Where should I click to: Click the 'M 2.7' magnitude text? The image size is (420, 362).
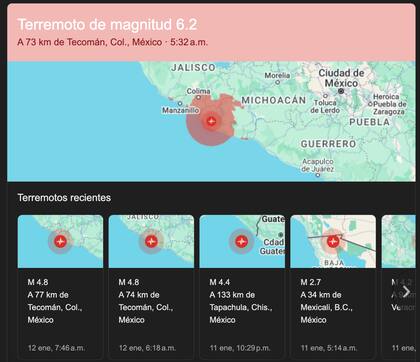click(x=311, y=282)
